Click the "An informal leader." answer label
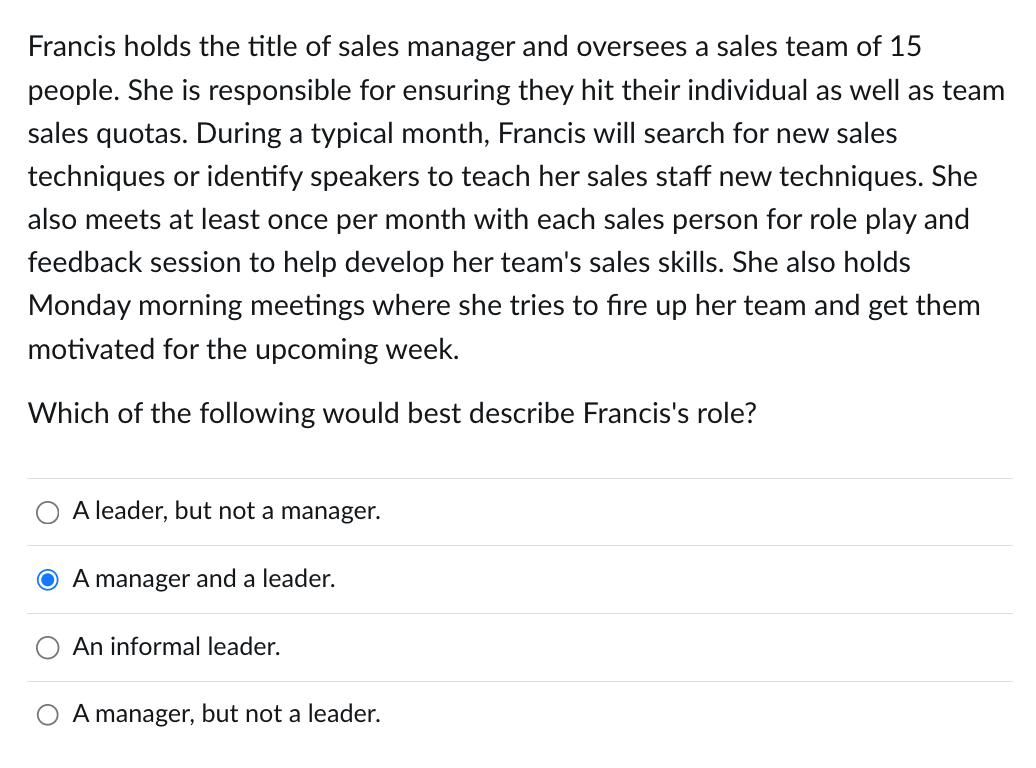 point(176,647)
